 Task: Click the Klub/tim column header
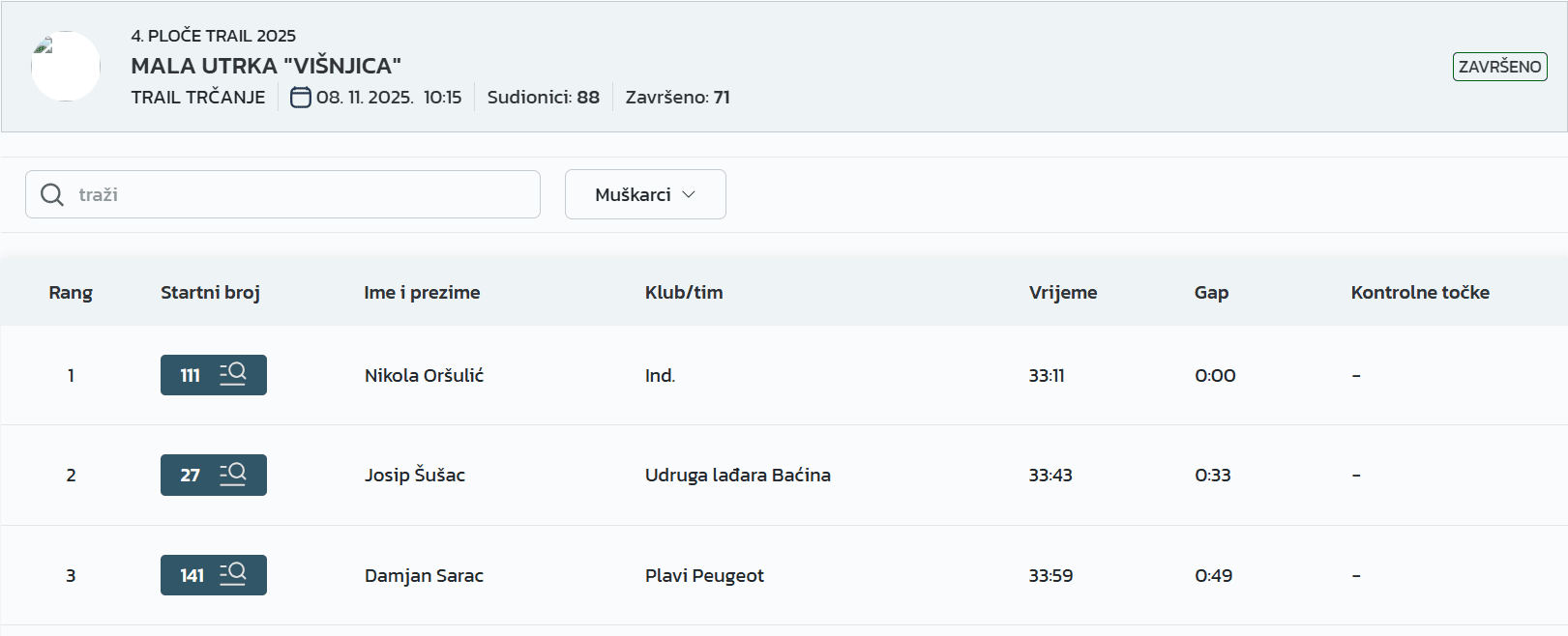click(x=684, y=292)
